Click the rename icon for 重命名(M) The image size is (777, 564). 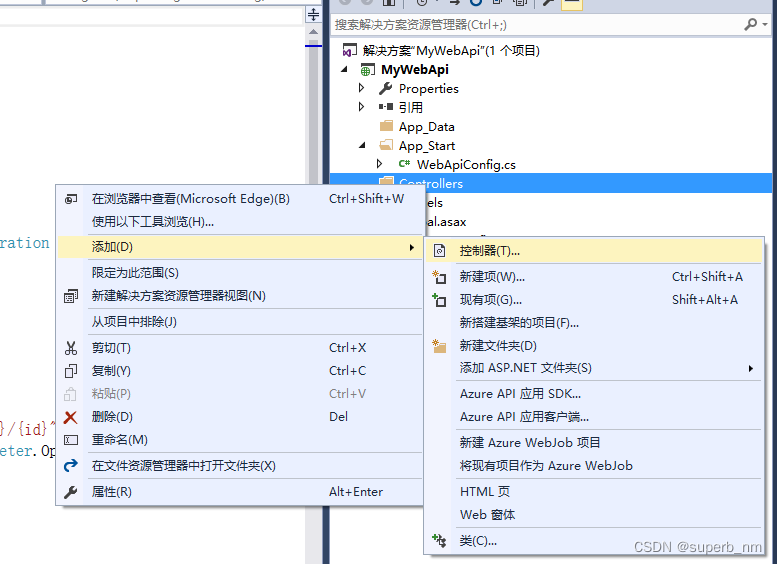pos(70,440)
